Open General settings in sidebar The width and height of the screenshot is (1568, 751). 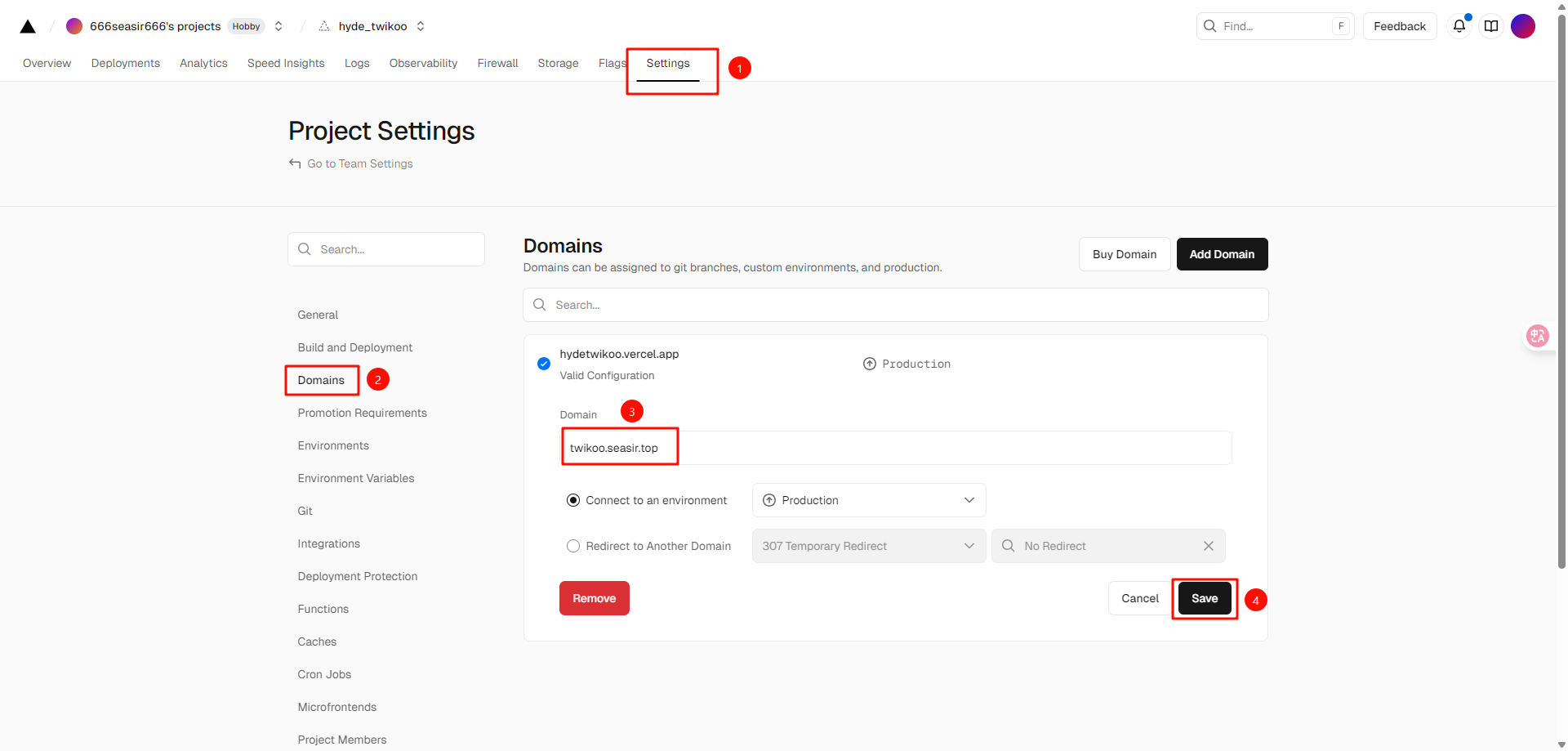tap(318, 315)
